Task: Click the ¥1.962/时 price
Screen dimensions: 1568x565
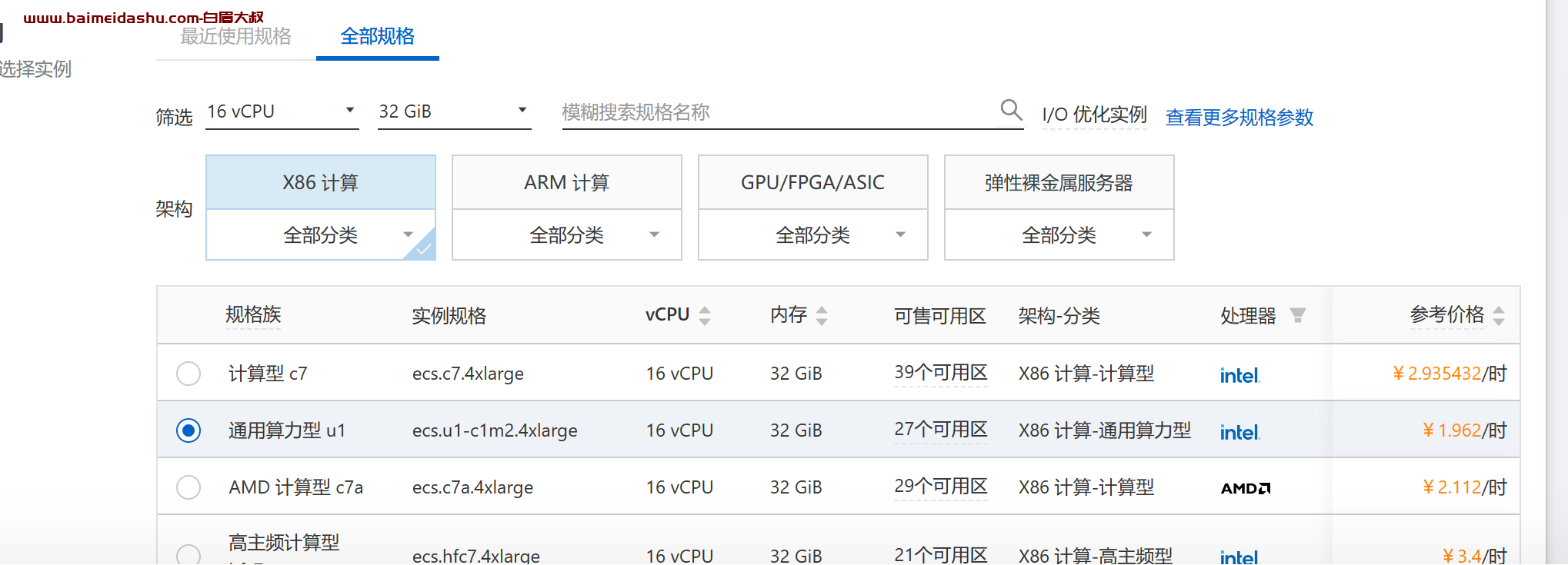Action: coord(1464,430)
